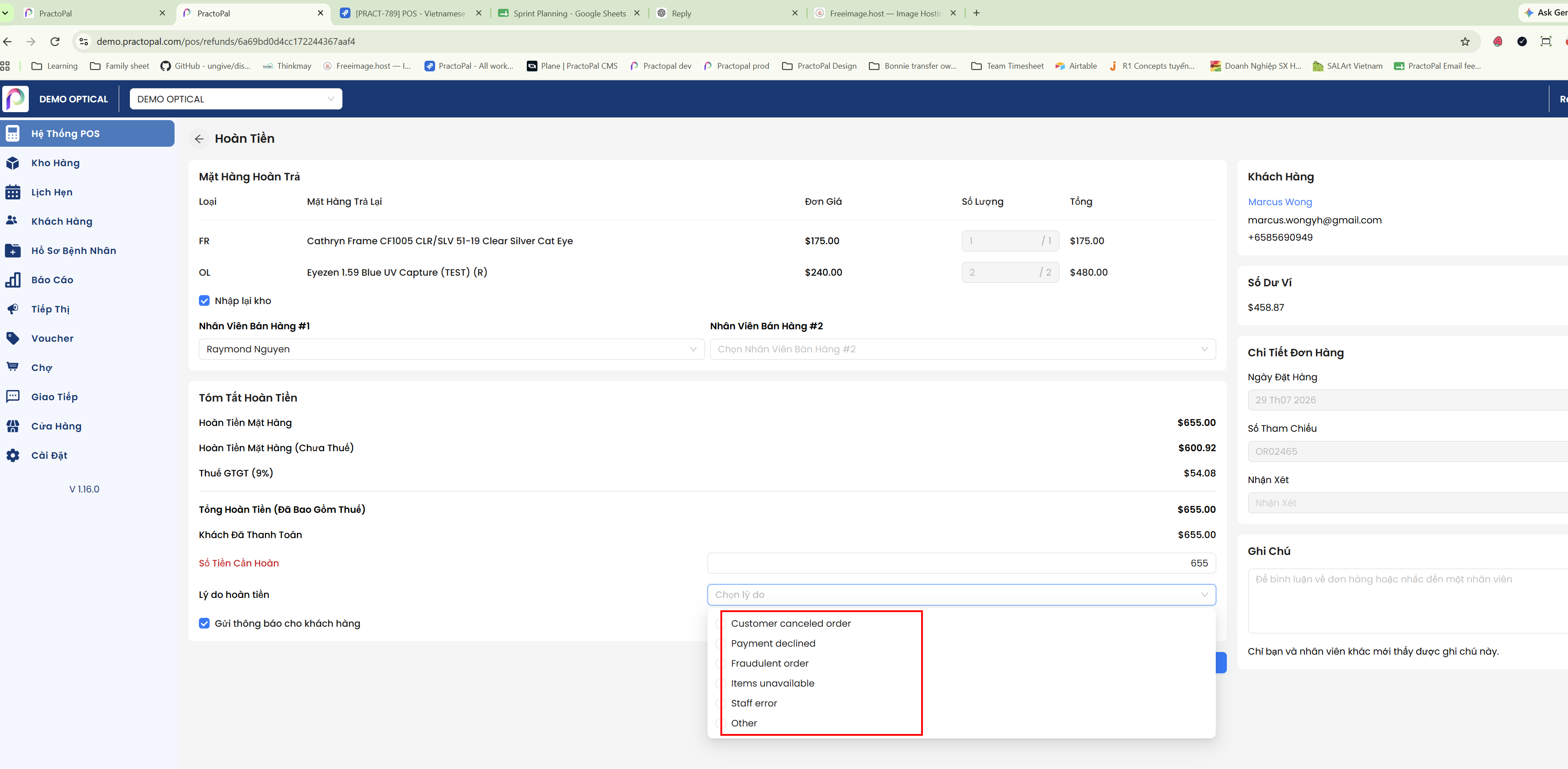Open Kho Hàng in the sidebar
This screenshot has width=1568, height=769.
[x=88, y=163]
